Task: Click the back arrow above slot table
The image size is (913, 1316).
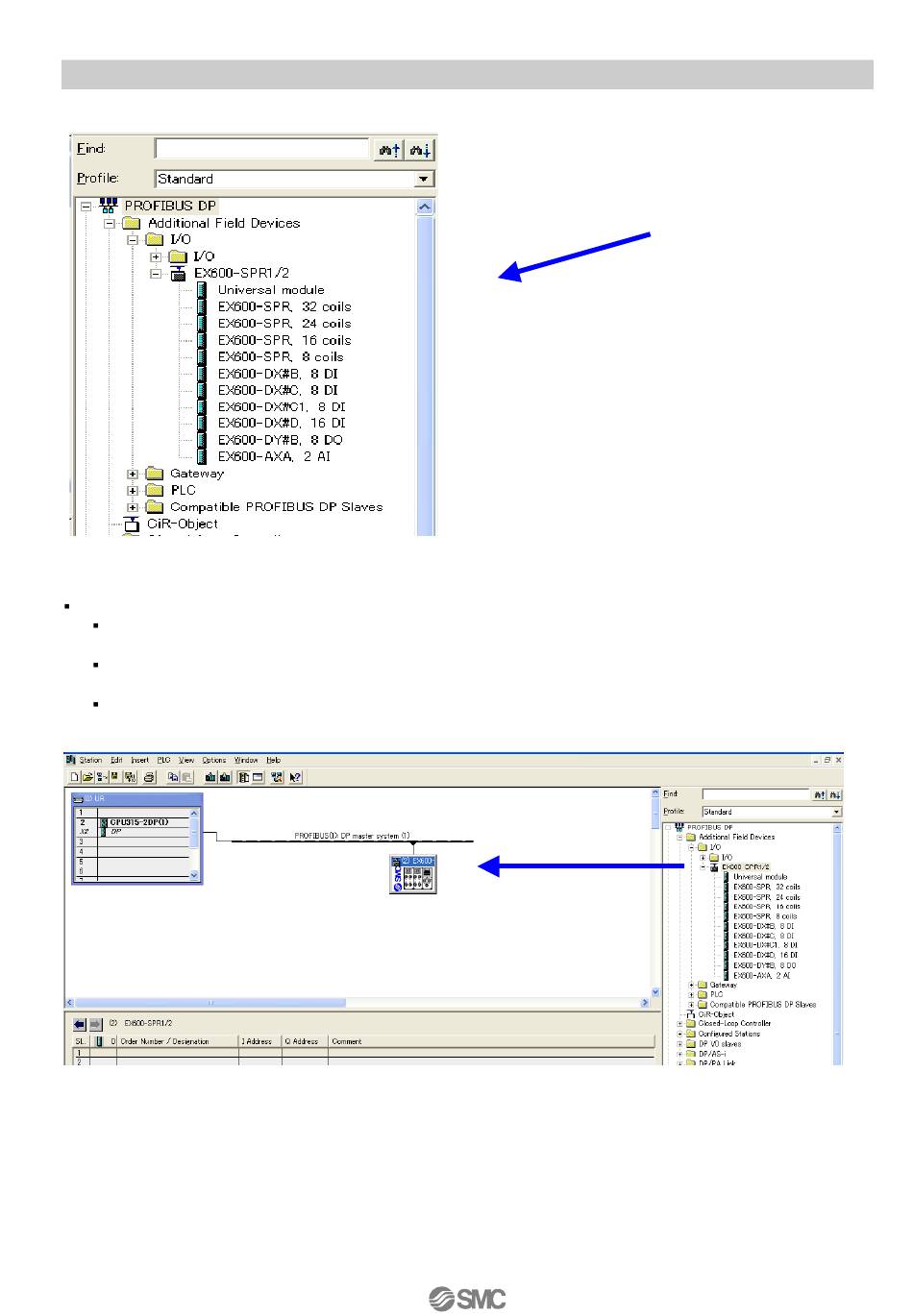Action: click(81, 1024)
